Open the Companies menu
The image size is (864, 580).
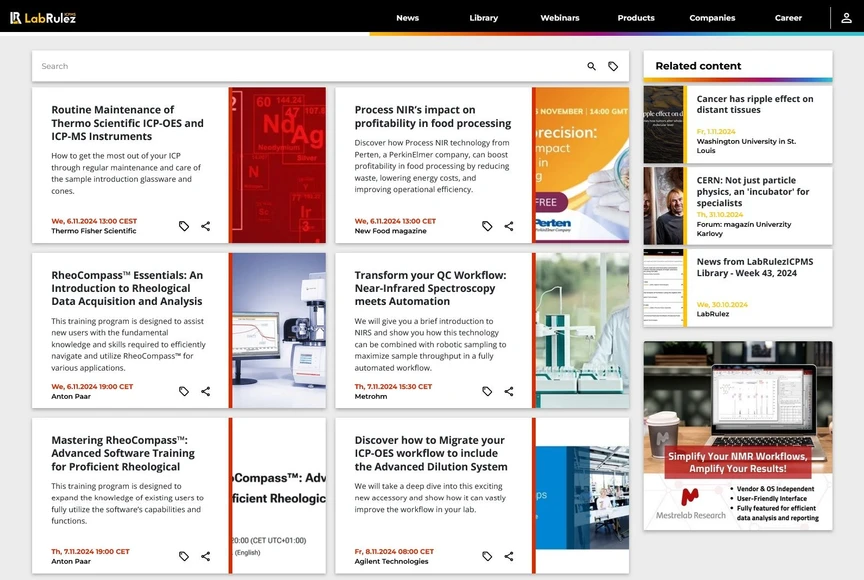712,18
